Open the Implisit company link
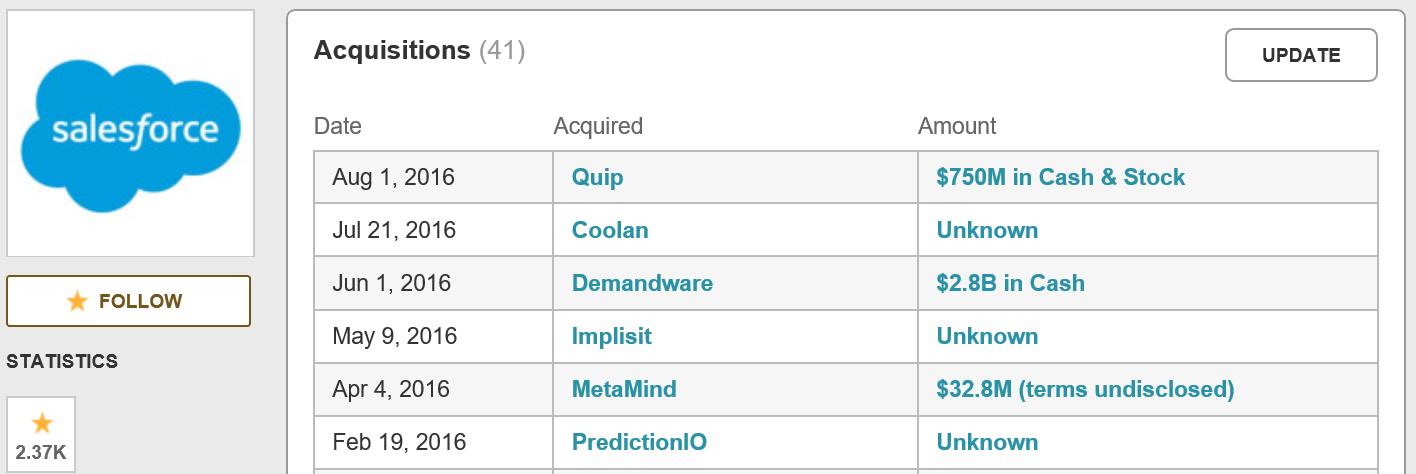Viewport: 1416px width, 474px height. (612, 336)
